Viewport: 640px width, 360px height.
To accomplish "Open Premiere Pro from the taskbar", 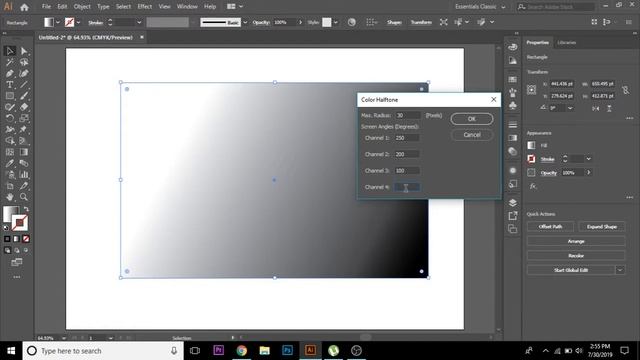I will (x=219, y=351).
